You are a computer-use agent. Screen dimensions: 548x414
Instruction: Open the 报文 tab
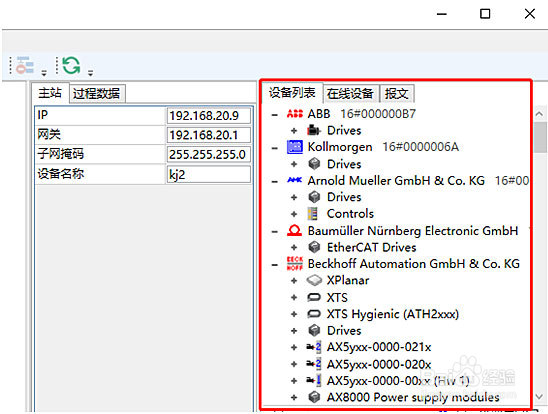[397, 94]
